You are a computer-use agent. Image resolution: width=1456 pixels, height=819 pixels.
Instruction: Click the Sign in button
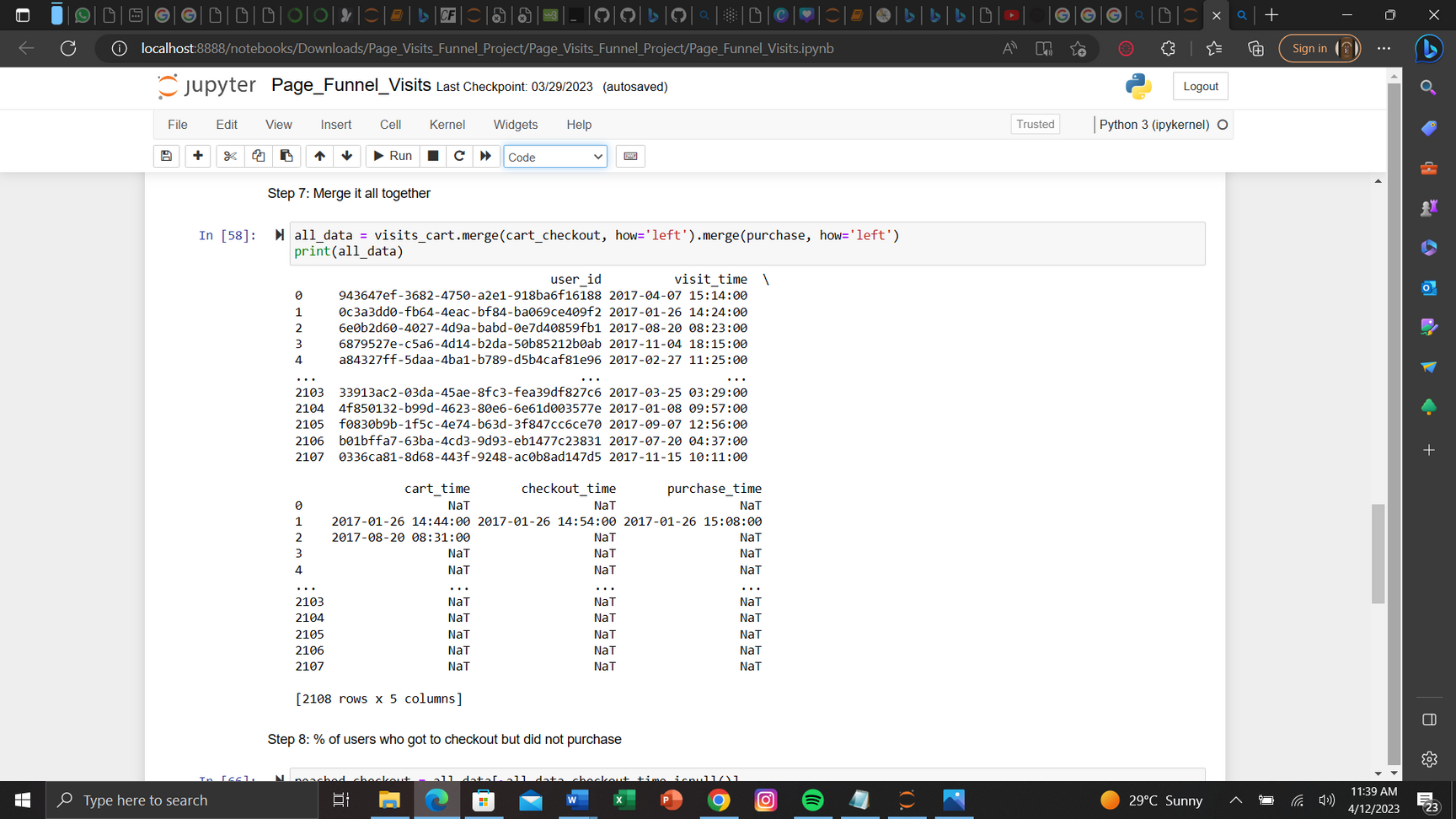(x=1319, y=48)
